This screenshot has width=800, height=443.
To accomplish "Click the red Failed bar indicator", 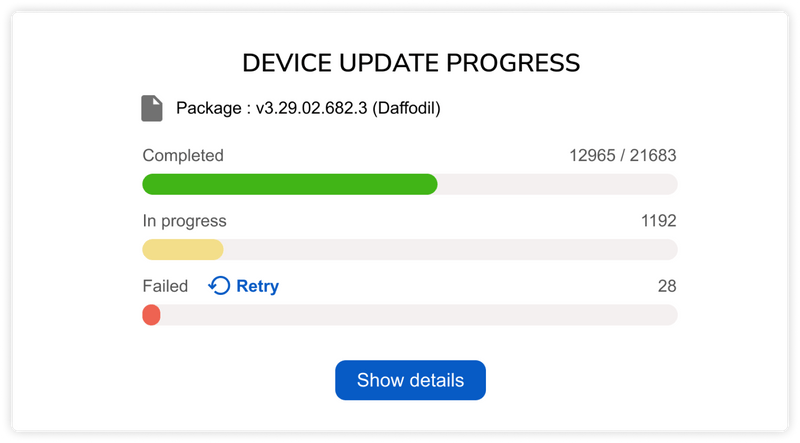I will tap(152, 315).
